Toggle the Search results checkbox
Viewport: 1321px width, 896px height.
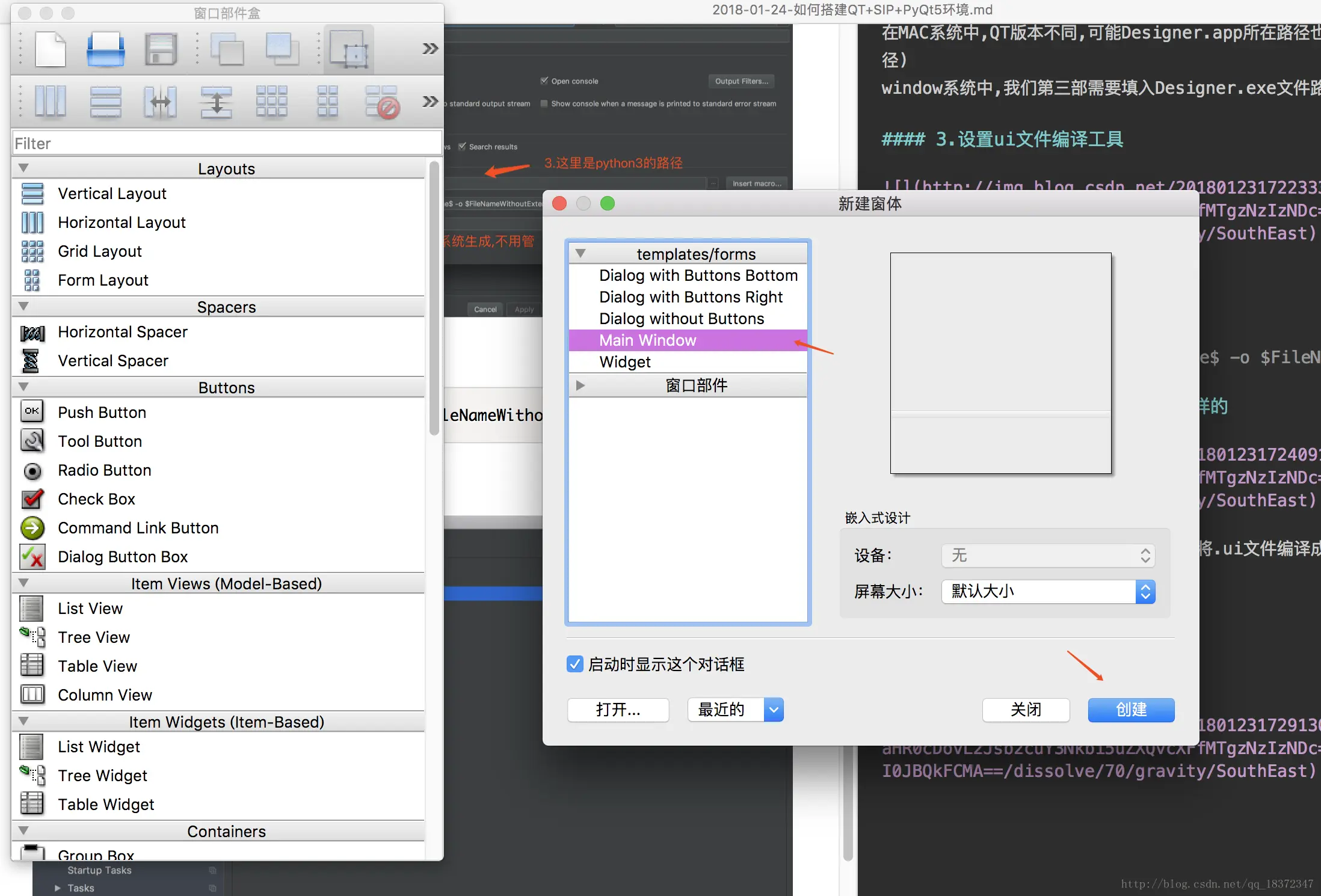[x=462, y=146]
